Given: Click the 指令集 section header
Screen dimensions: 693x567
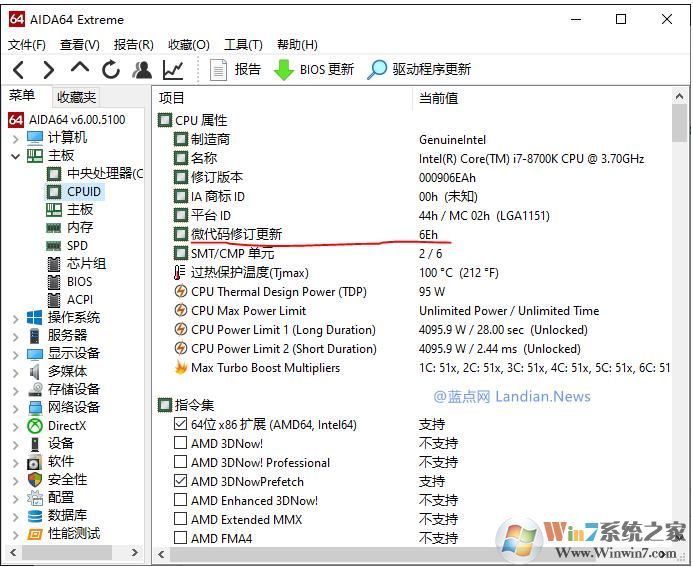Looking at the screenshot, I should click(187, 405).
